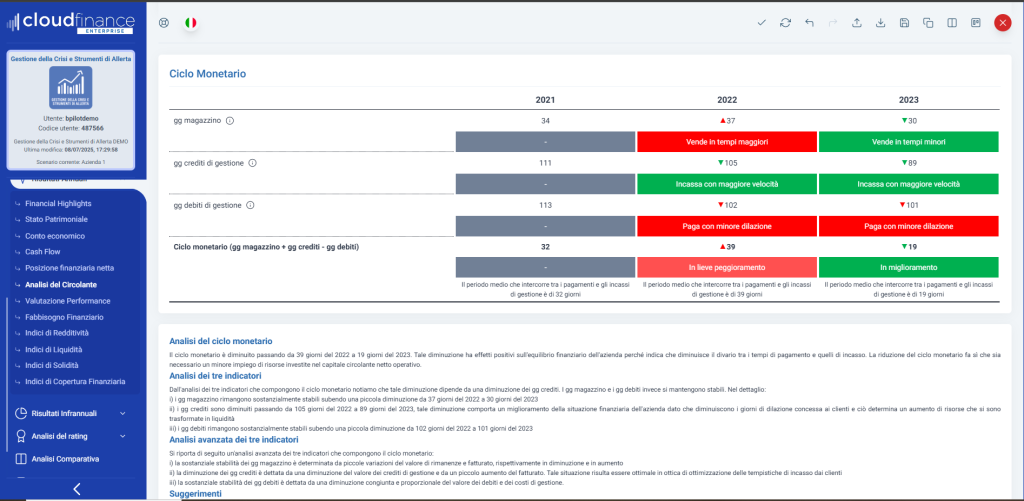Viewport: 1024px width, 501px height.
Task: Click the refresh arrows icon
Action: pos(786,23)
